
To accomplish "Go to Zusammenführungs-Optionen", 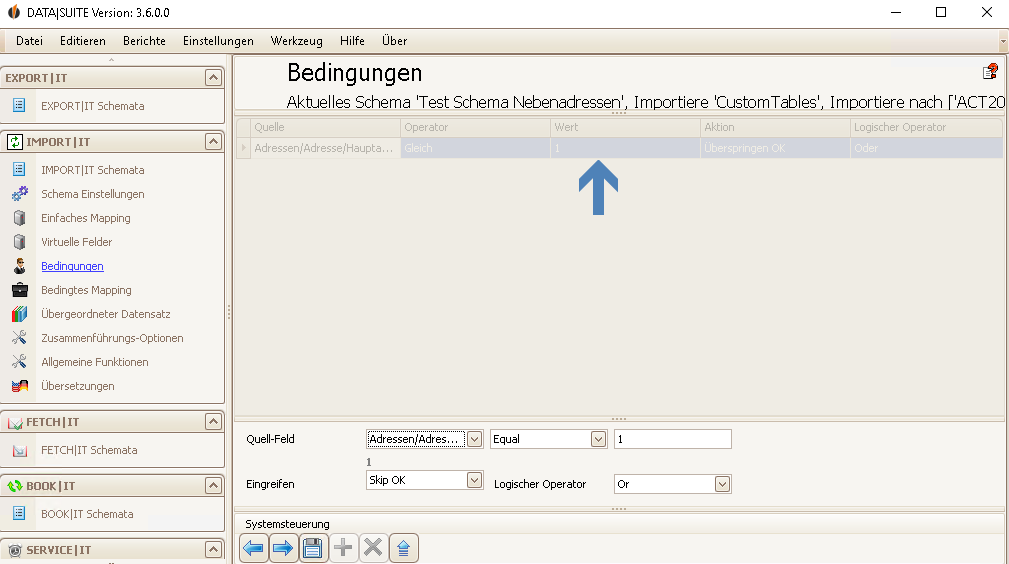I will tap(112, 338).
